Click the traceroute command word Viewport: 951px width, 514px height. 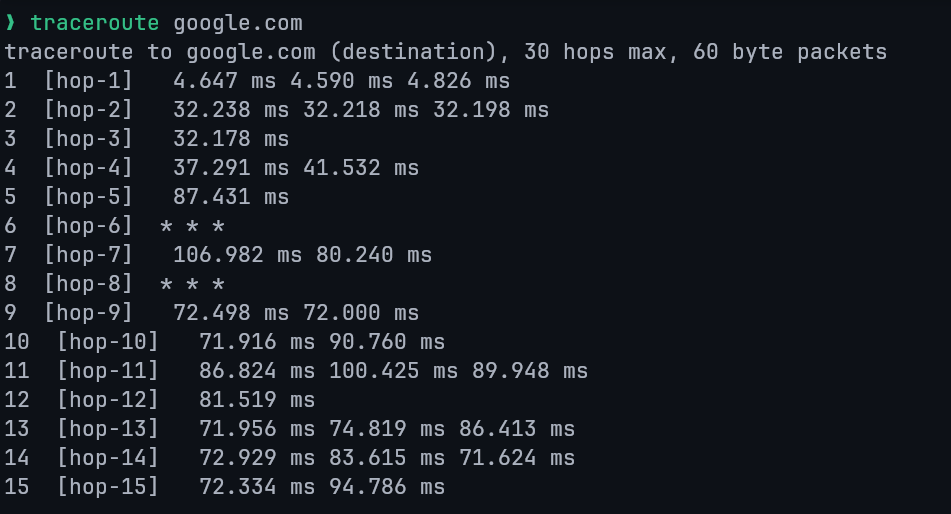click(x=95, y=22)
